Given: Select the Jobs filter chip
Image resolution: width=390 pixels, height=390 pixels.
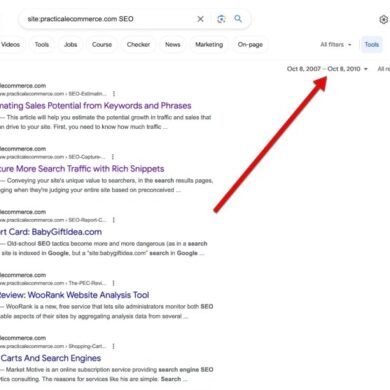Looking at the screenshot, I should coord(70,44).
